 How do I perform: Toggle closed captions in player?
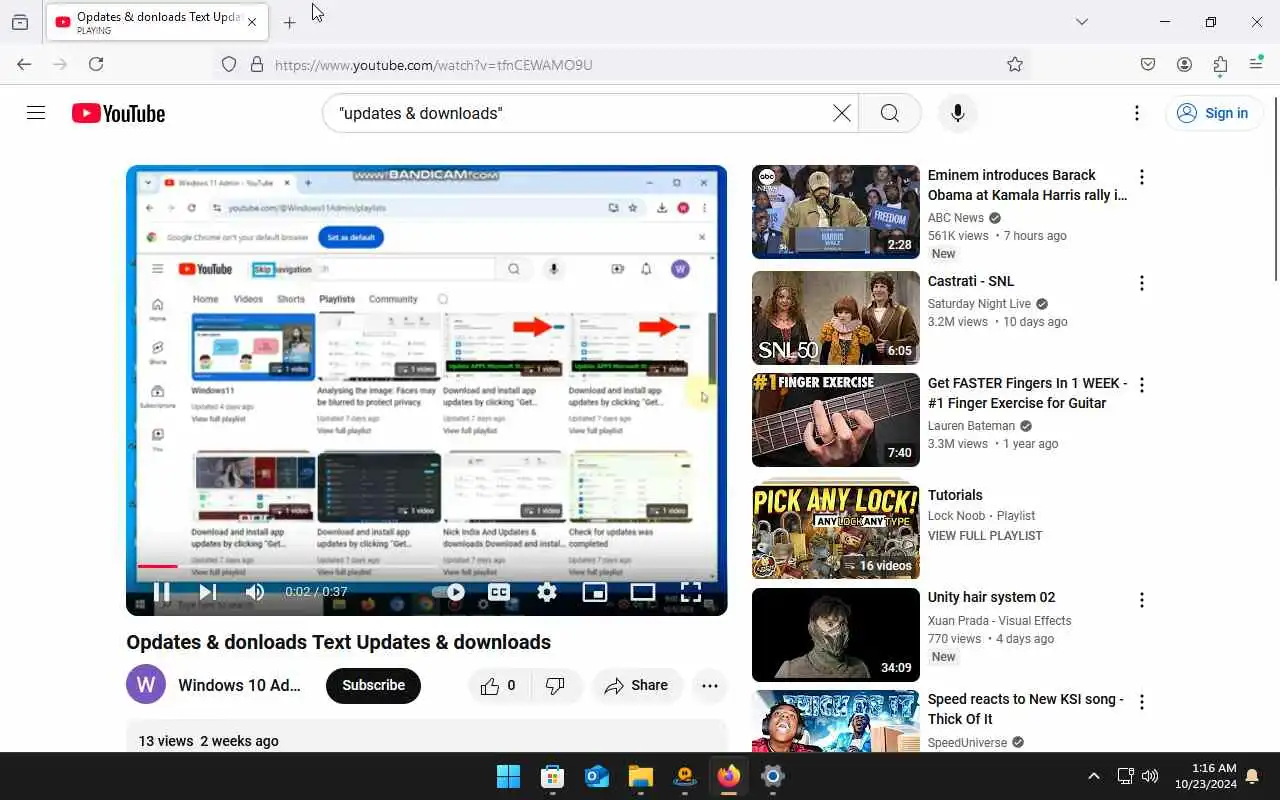(498, 592)
